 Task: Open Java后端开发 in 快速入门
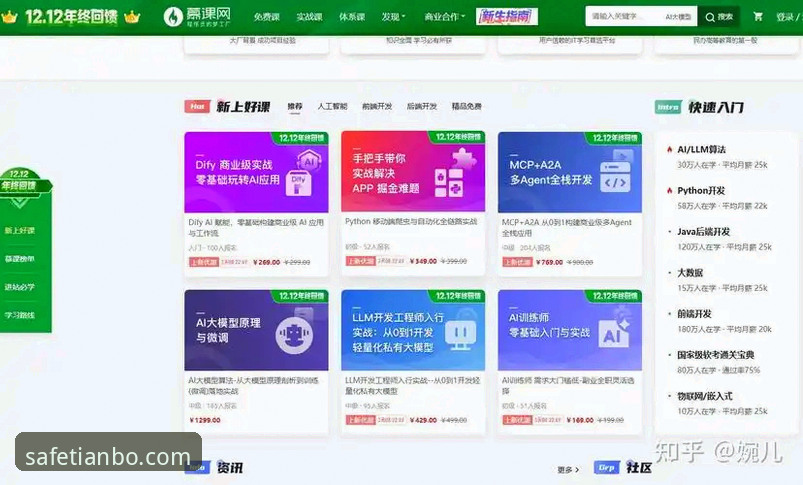703,231
